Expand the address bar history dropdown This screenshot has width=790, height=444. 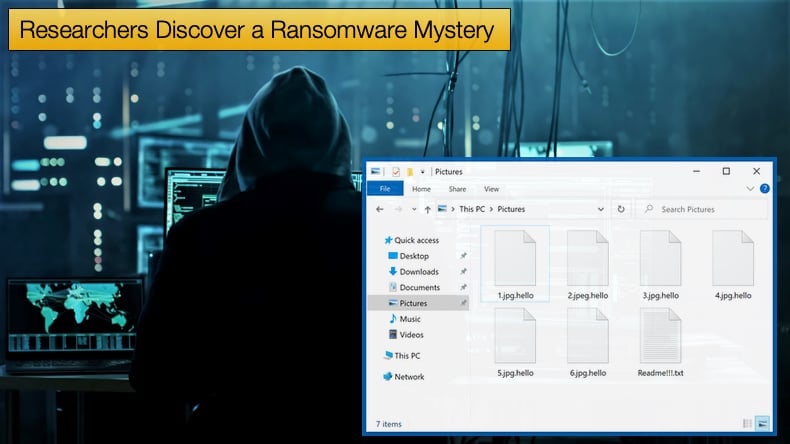point(601,209)
